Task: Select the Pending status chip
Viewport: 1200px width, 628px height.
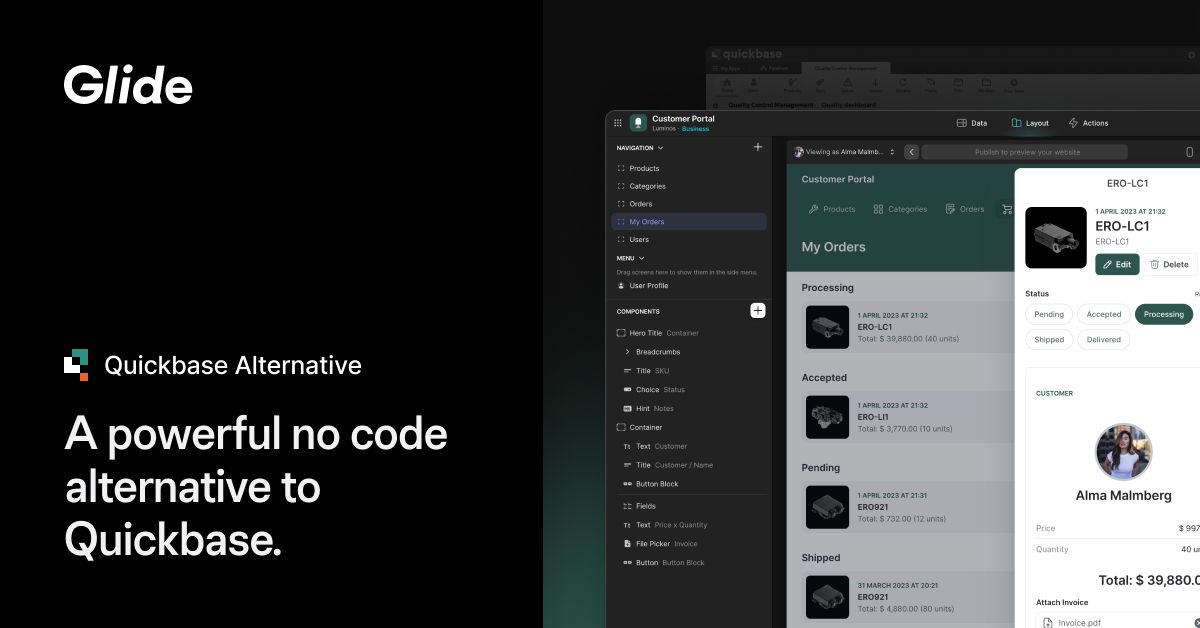Action: click(x=1049, y=314)
